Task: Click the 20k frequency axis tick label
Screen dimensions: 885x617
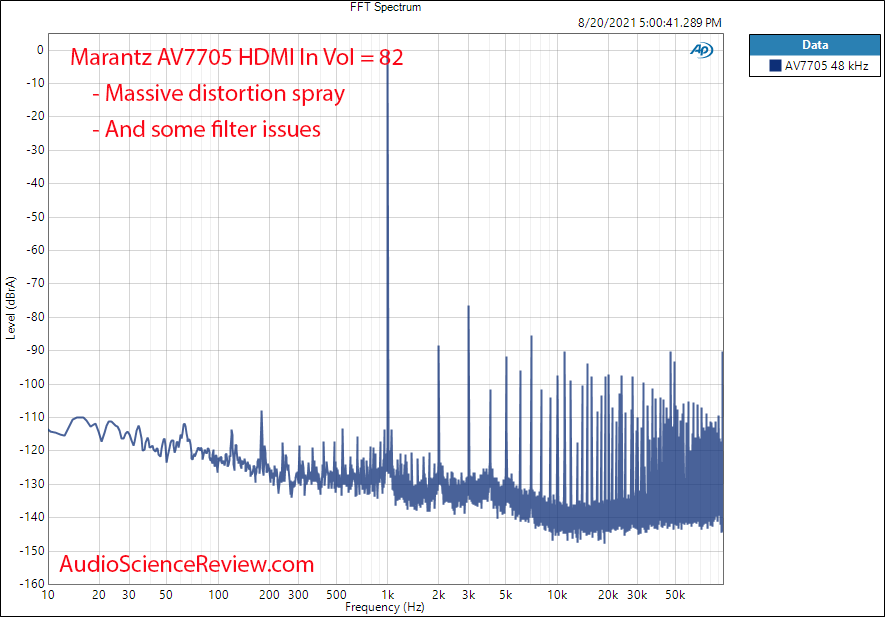Action: (x=608, y=594)
